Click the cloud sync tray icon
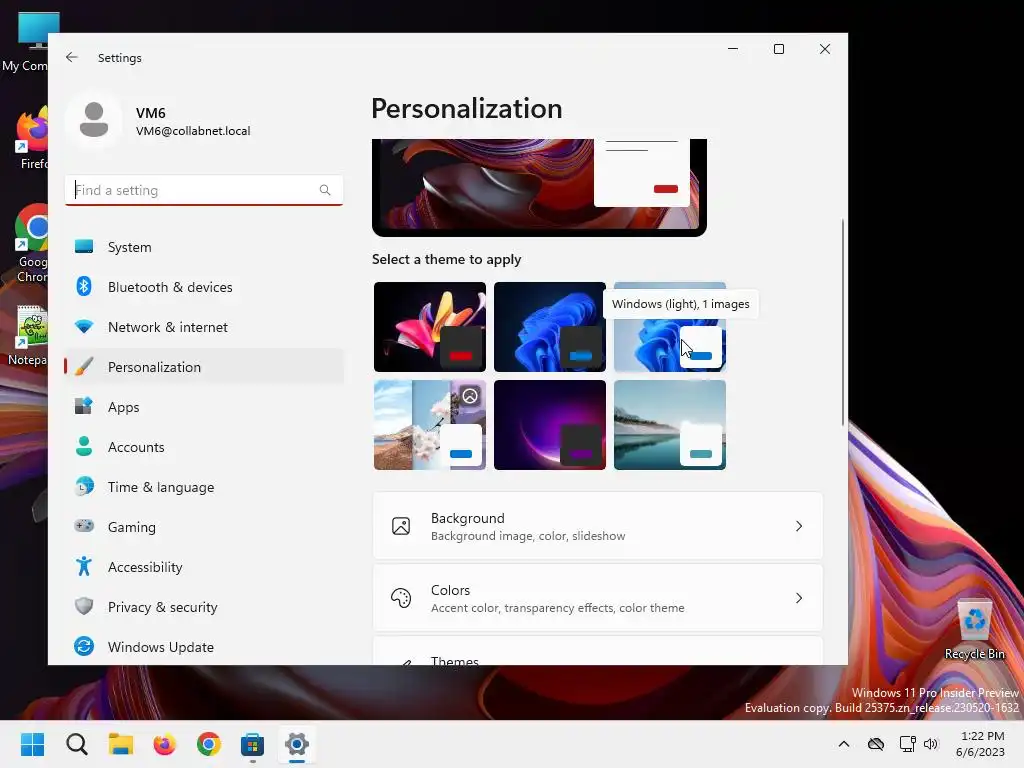 [x=876, y=744]
